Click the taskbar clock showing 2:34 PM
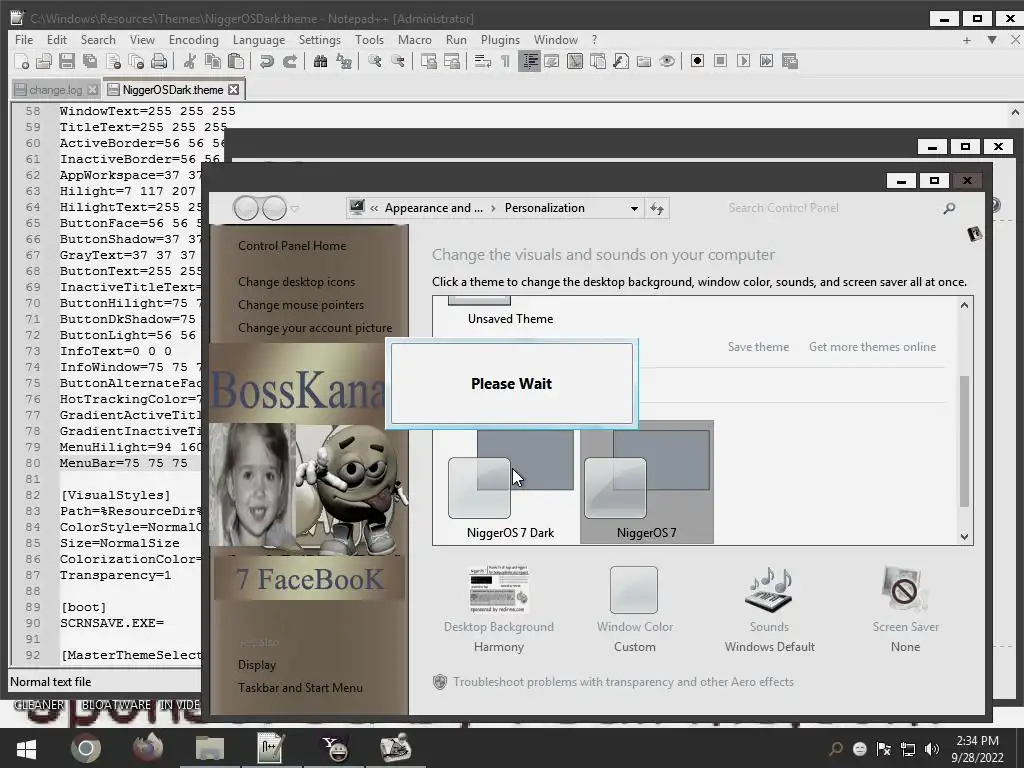 point(977,749)
